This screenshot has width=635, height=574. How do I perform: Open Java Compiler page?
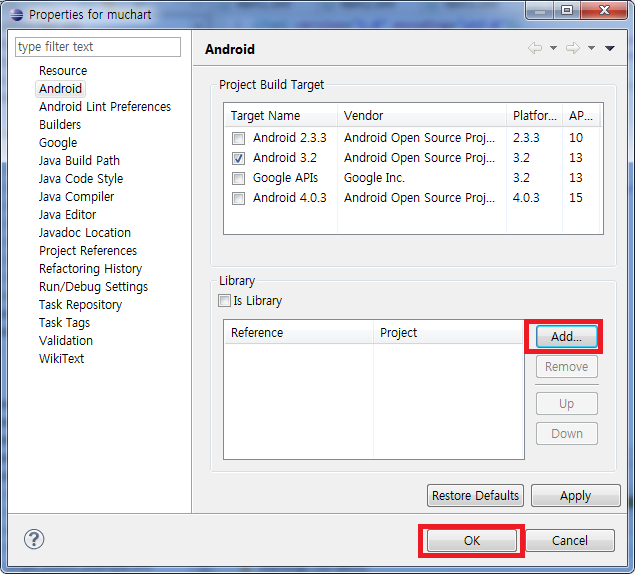tap(77, 196)
